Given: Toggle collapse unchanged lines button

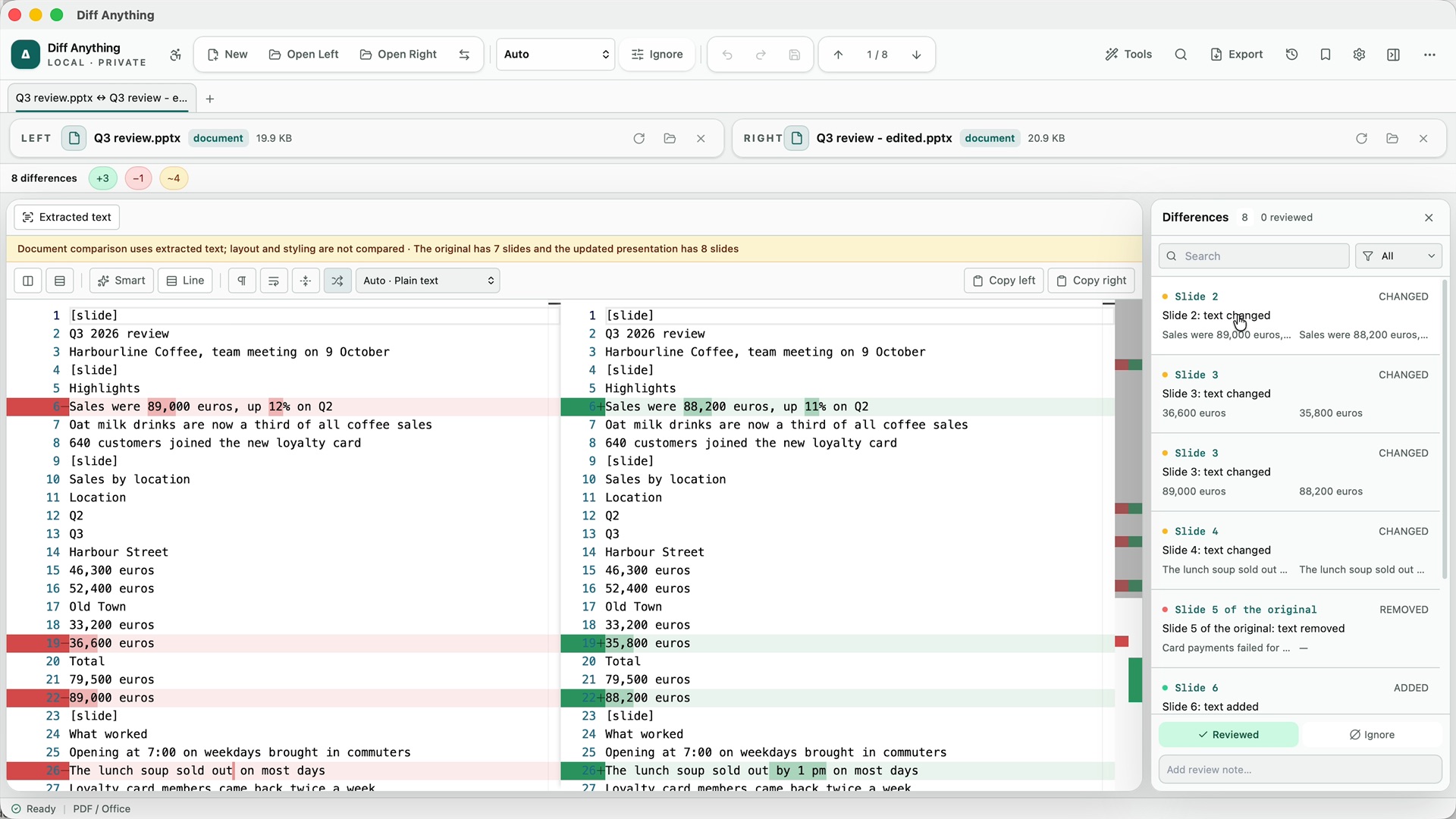Looking at the screenshot, I should [306, 281].
